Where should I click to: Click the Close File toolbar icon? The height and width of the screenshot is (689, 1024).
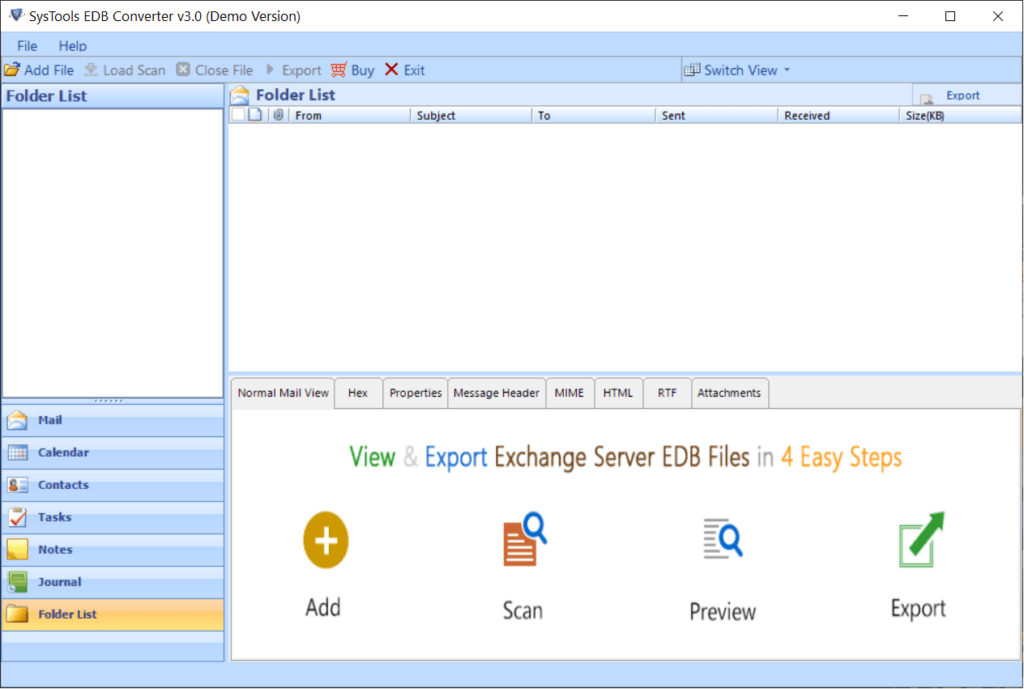click(184, 69)
